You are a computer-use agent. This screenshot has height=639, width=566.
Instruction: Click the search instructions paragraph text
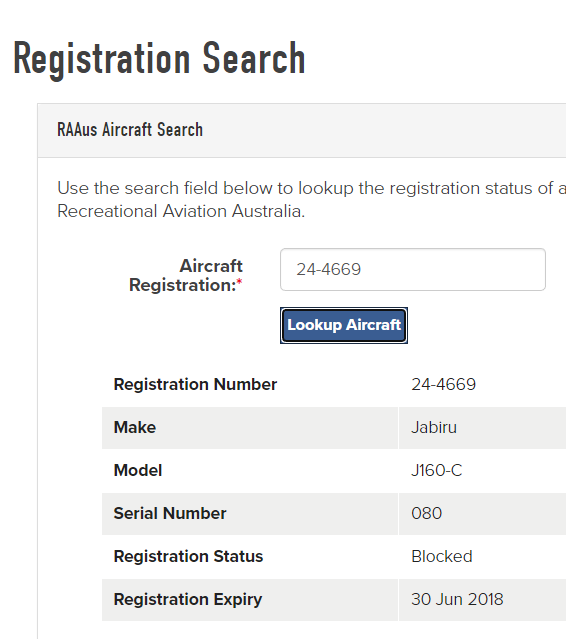(x=311, y=200)
